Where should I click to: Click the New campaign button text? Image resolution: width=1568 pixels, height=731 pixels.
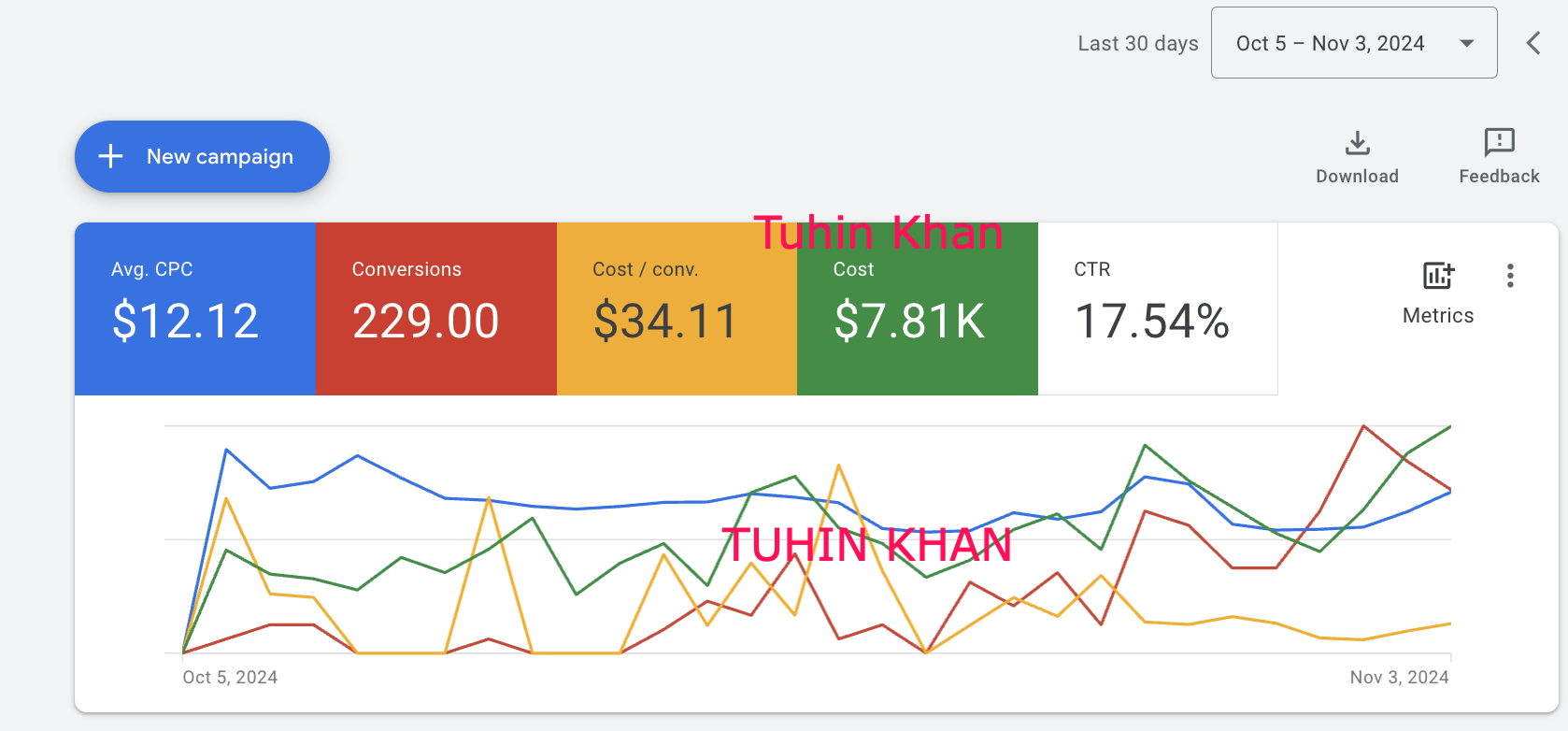click(x=220, y=157)
